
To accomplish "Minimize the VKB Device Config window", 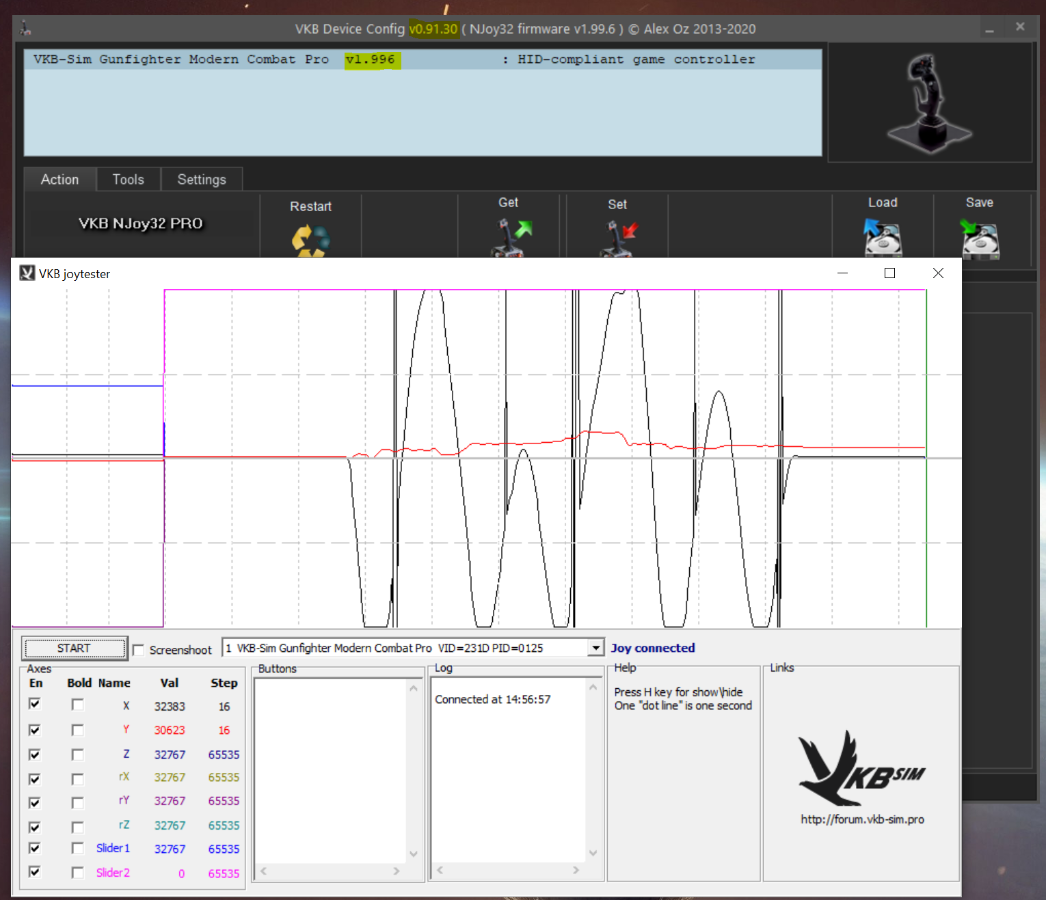I will coord(989,29).
